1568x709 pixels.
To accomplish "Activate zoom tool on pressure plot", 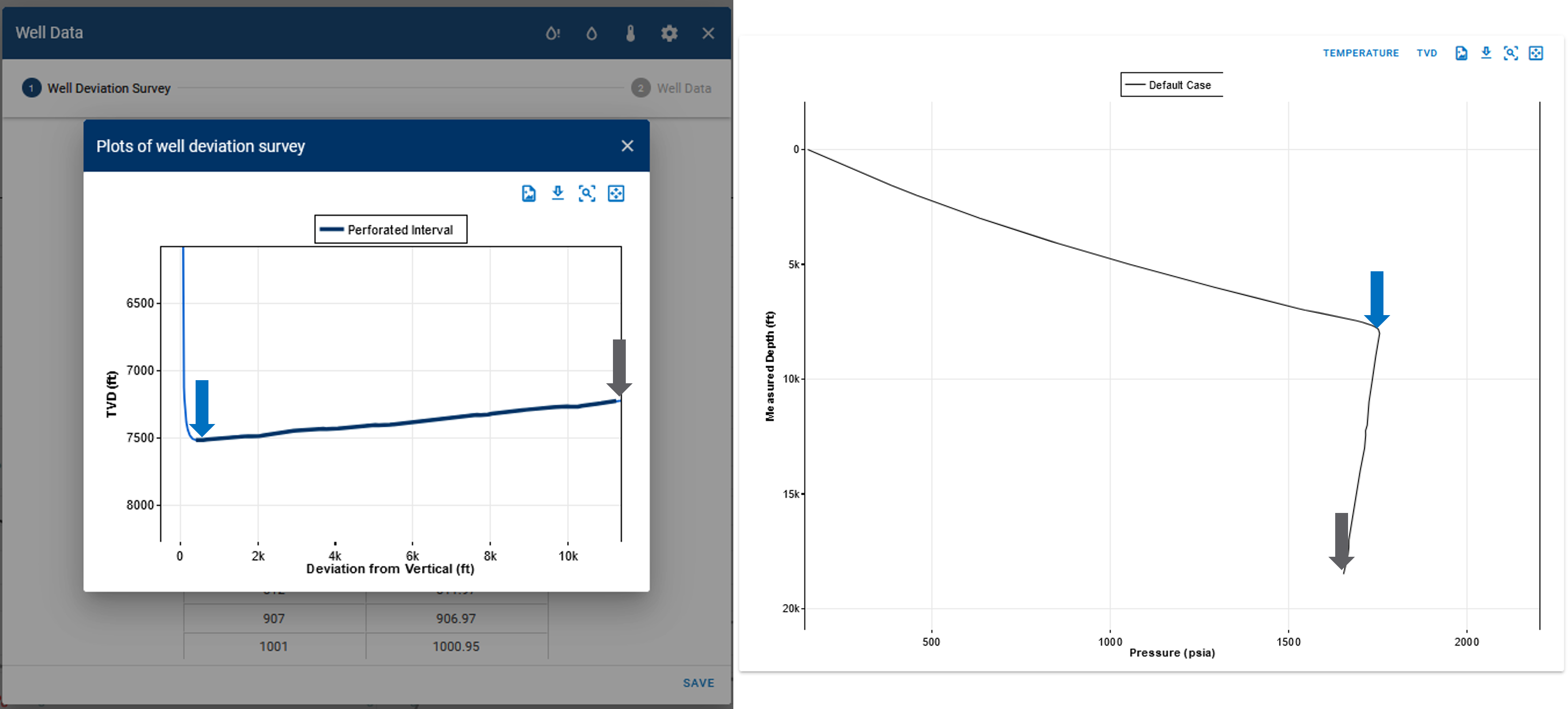I will tap(1511, 53).
